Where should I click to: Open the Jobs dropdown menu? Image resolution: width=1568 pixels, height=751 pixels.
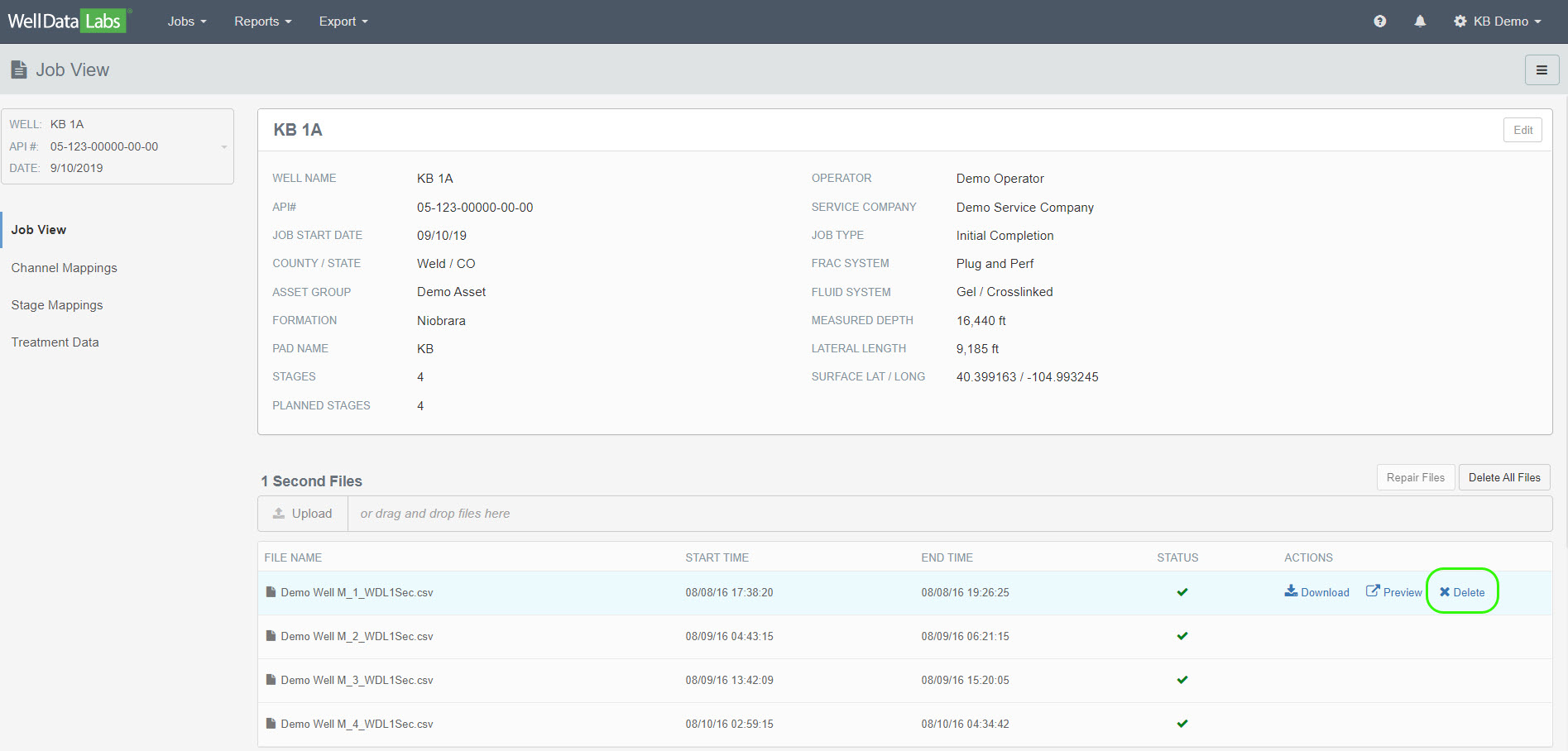tap(187, 22)
